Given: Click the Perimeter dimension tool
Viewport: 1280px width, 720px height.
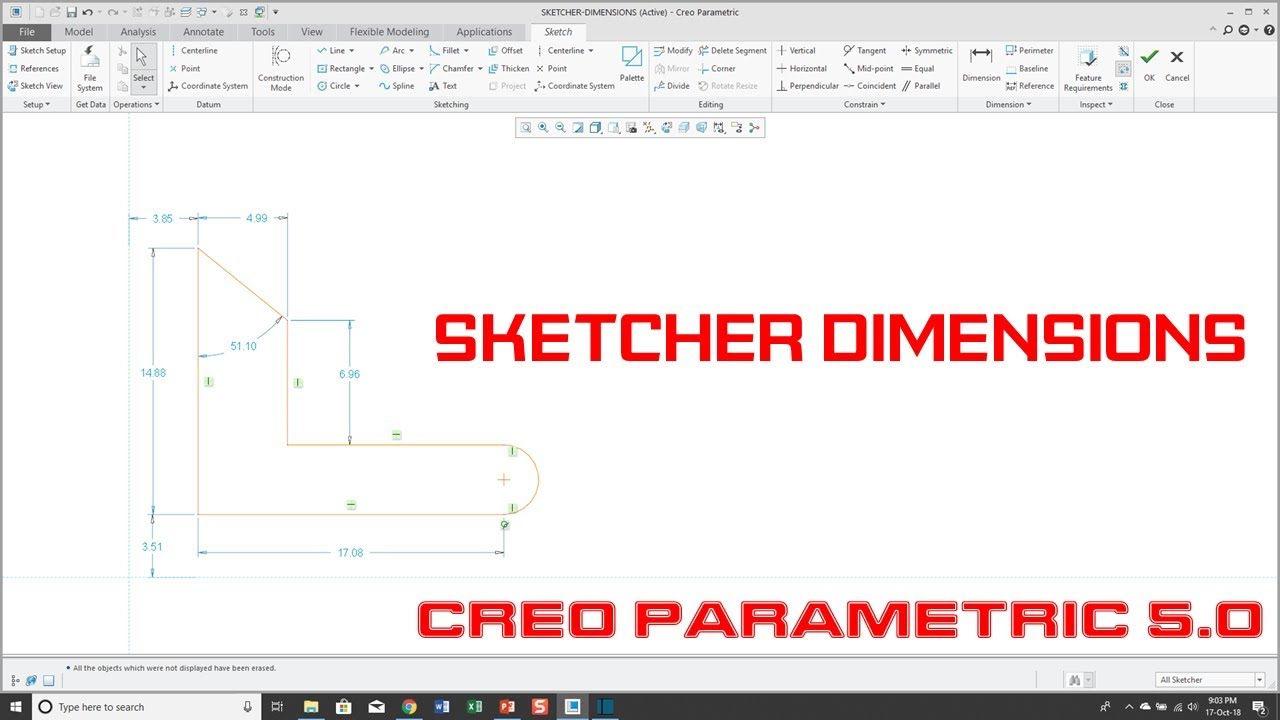Looking at the screenshot, I should tap(1030, 50).
